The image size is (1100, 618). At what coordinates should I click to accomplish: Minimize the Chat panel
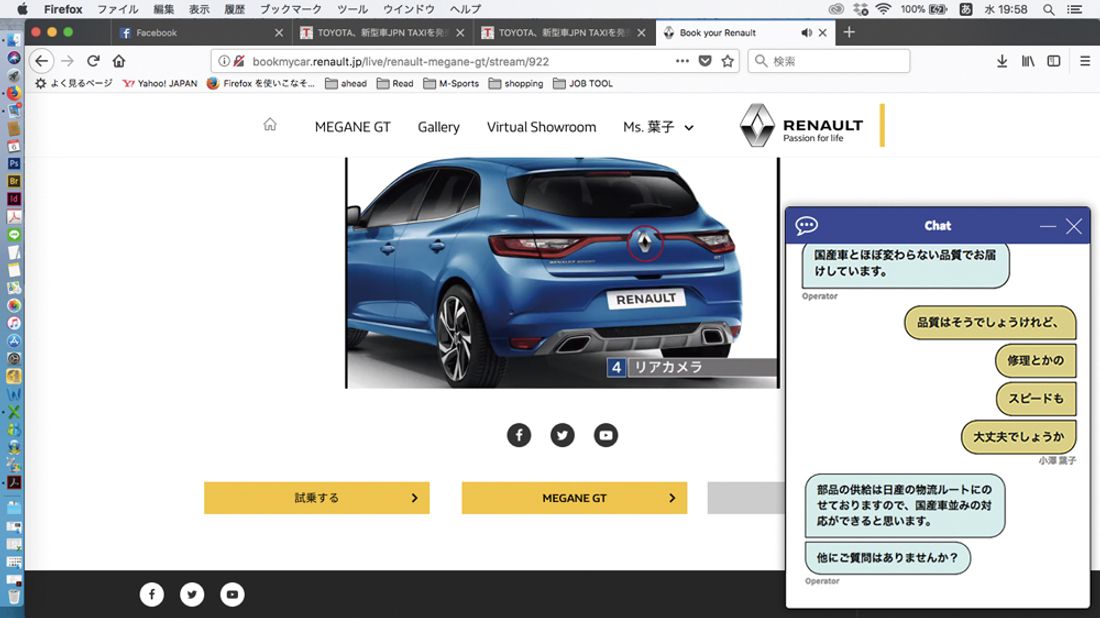coord(1047,226)
